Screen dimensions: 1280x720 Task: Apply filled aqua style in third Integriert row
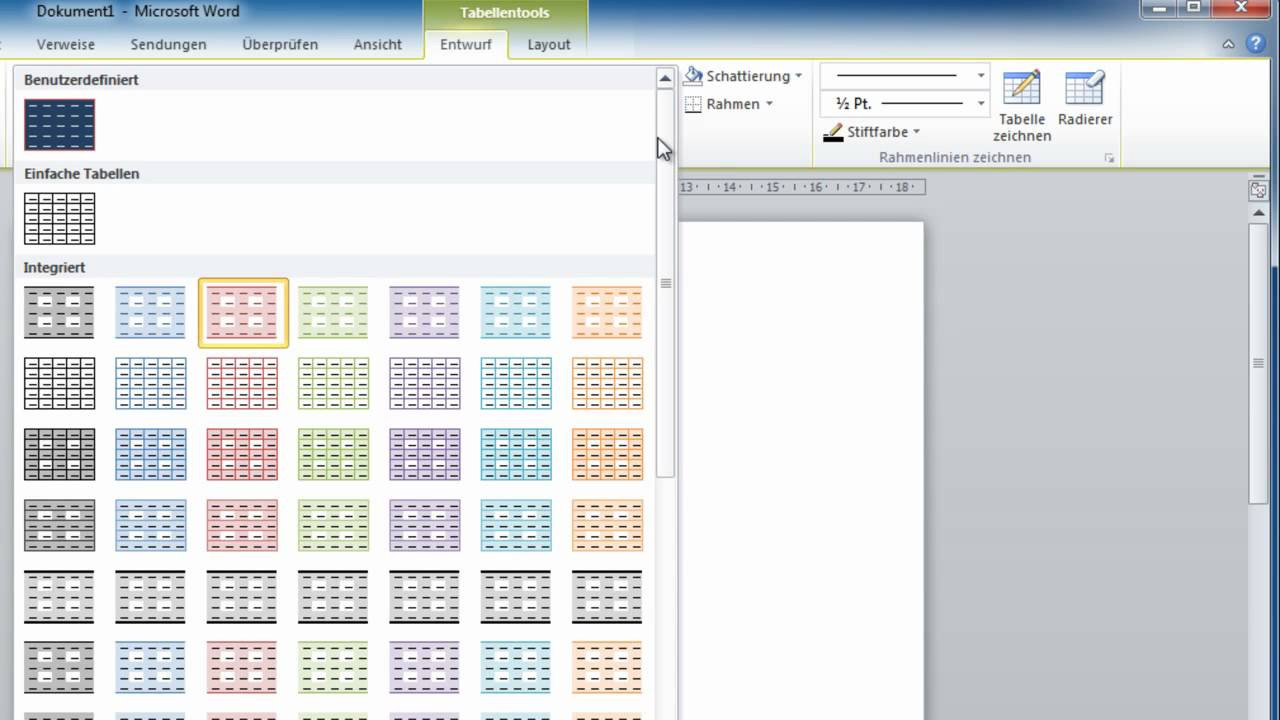516,455
